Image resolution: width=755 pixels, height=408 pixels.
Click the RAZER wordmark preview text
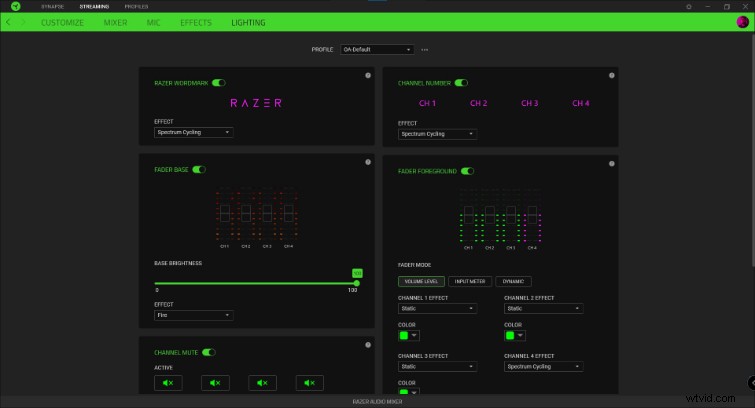click(256, 103)
